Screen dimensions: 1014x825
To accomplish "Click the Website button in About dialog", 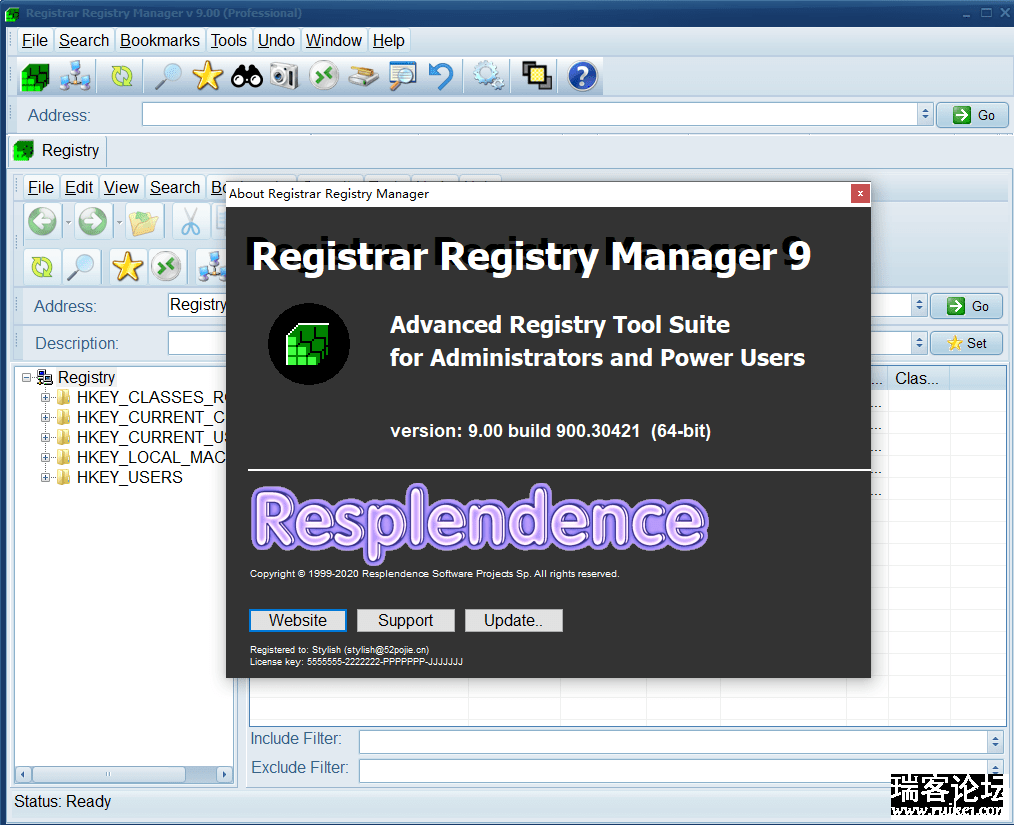I will click(297, 620).
